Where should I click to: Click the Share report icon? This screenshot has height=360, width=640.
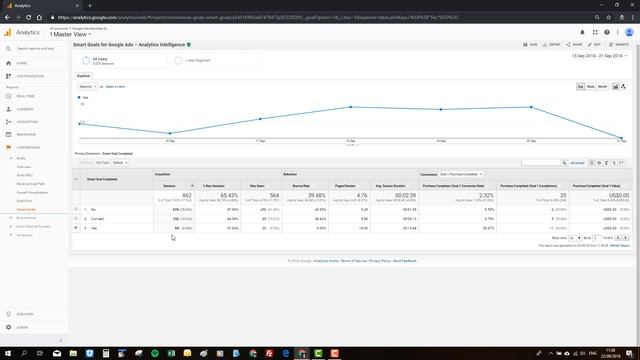point(568,44)
